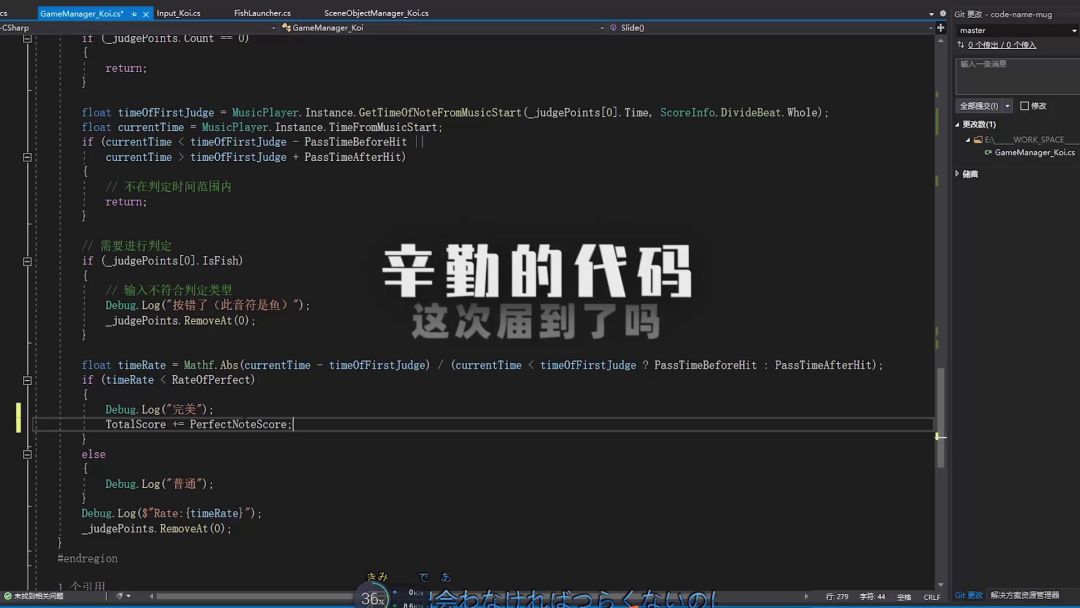Collapse the IsFish if-block fold marker
The width and height of the screenshot is (1080, 608).
click(x=27, y=261)
